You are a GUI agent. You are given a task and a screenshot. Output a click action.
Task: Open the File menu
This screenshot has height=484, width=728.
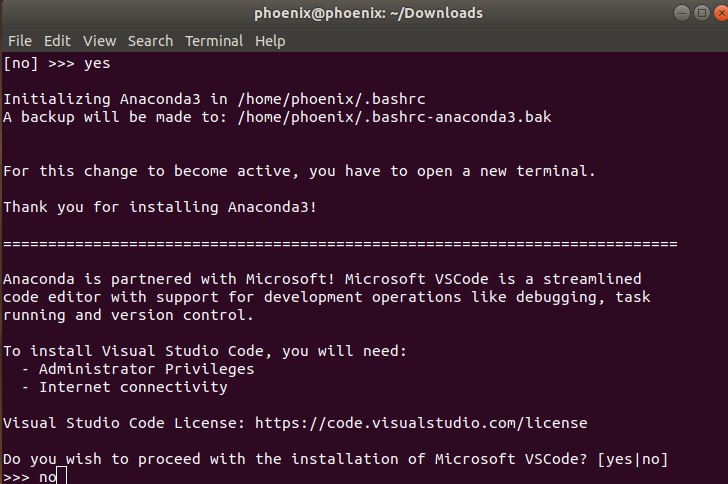coord(20,41)
